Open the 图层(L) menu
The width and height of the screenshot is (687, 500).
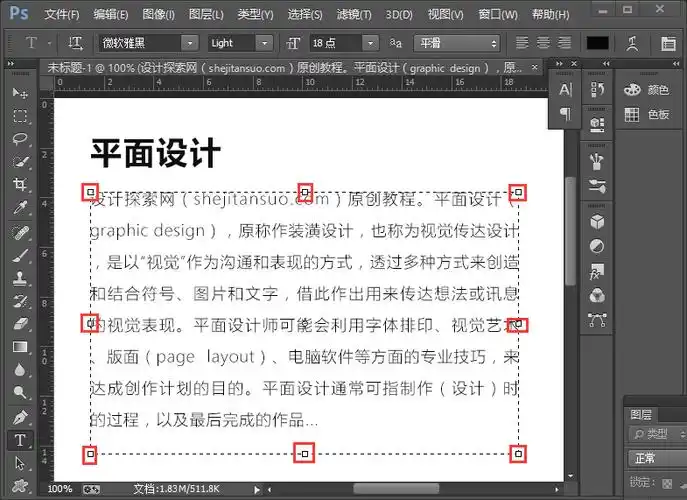pos(206,14)
